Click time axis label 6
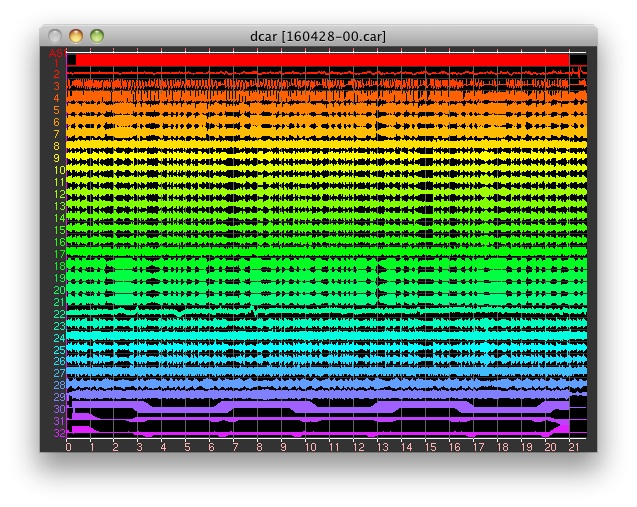The image size is (637, 507). click(x=211, y=447)
